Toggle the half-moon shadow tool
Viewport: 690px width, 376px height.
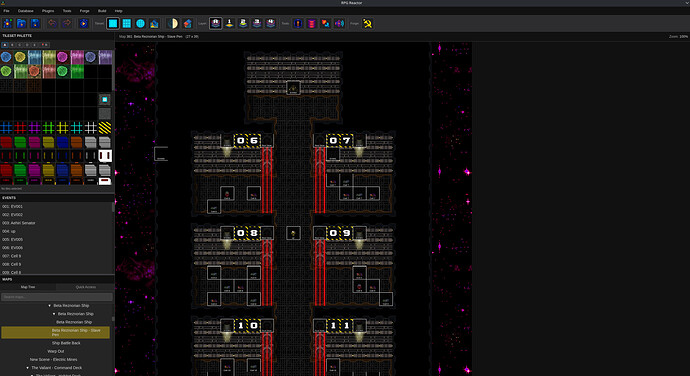(173, 23)
